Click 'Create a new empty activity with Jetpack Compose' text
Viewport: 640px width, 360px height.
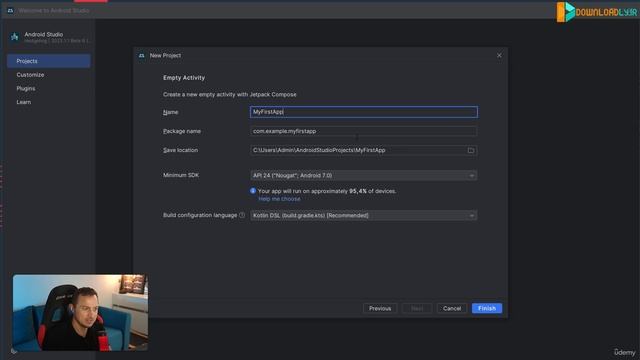pos(230,94)
